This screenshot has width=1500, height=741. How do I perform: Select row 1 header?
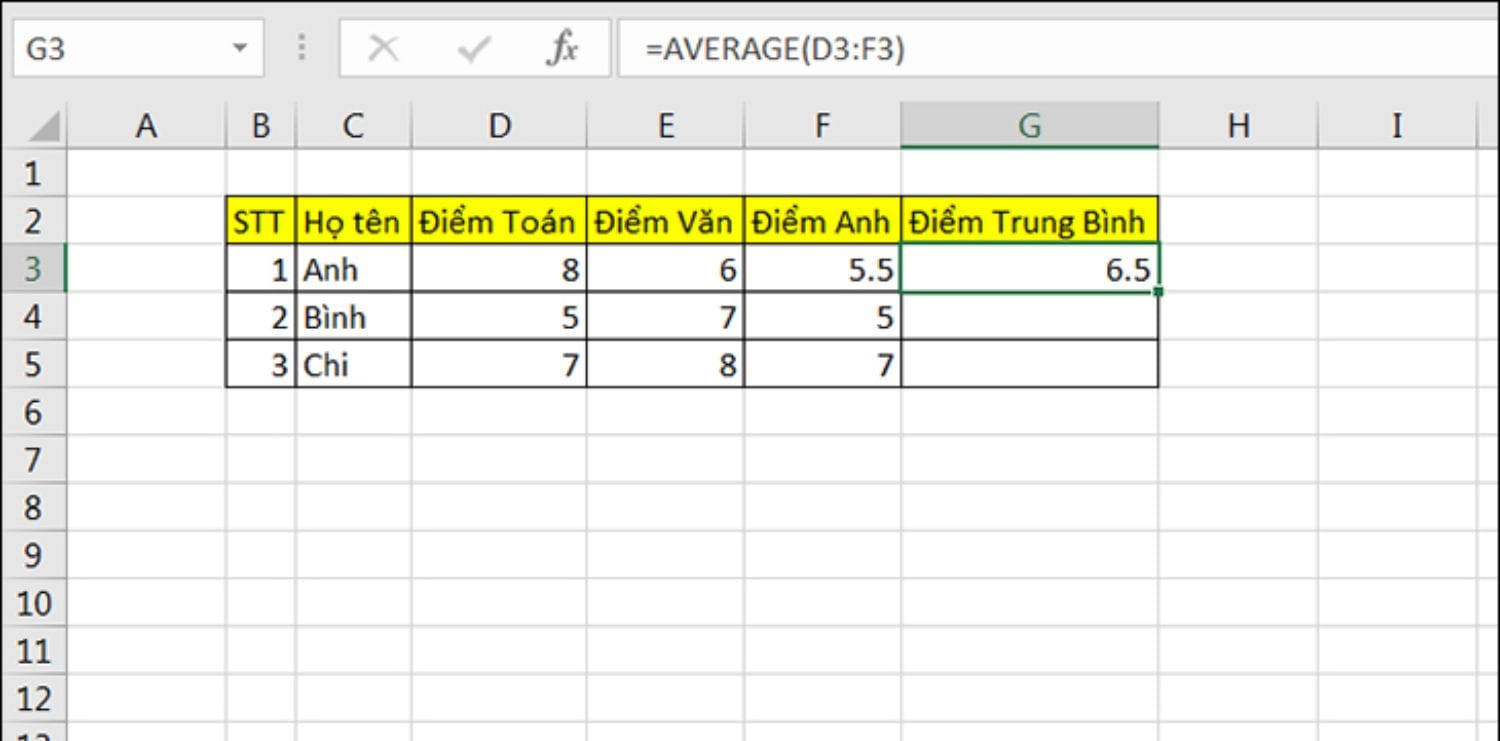[33, 173]
